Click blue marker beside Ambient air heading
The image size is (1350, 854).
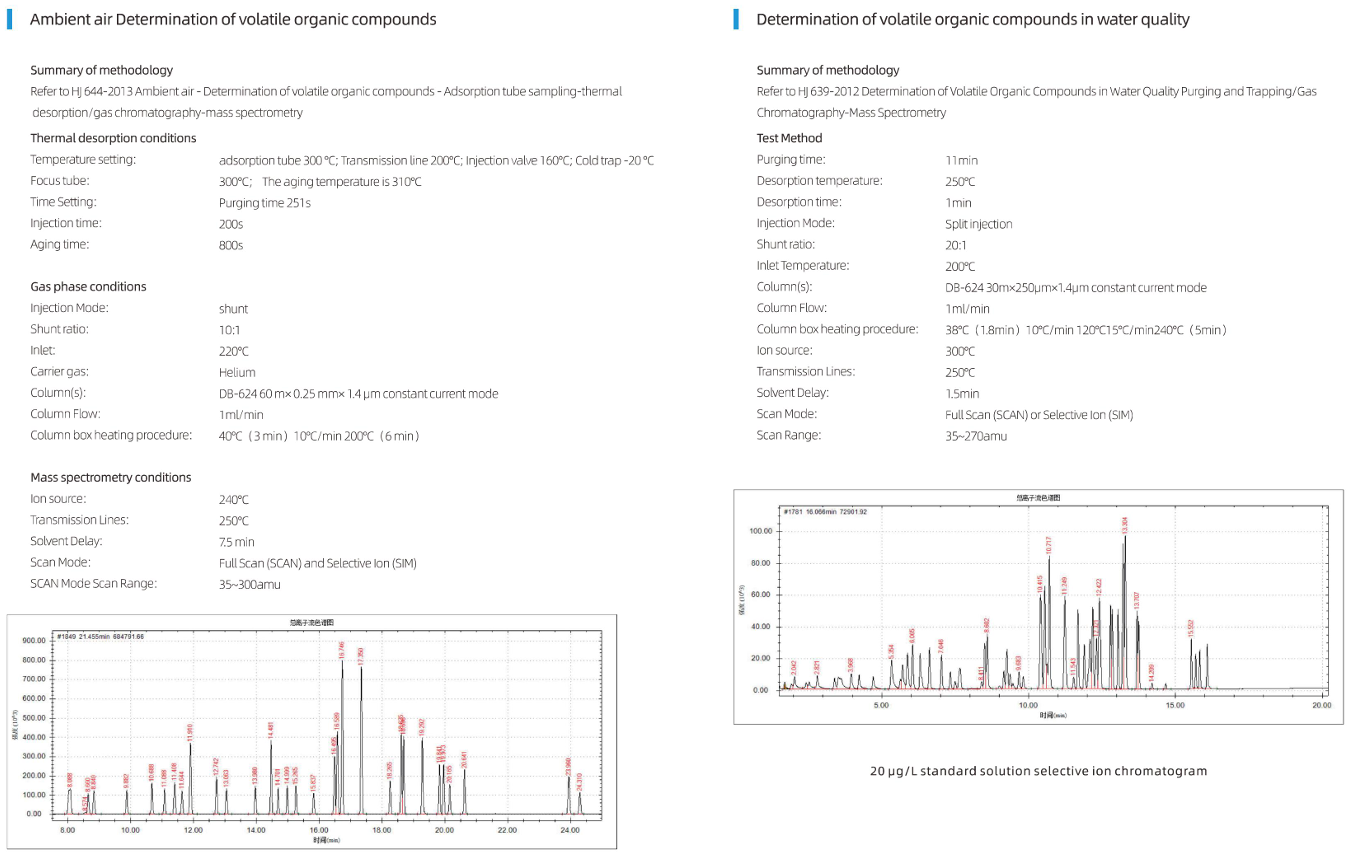click(9, 19)
